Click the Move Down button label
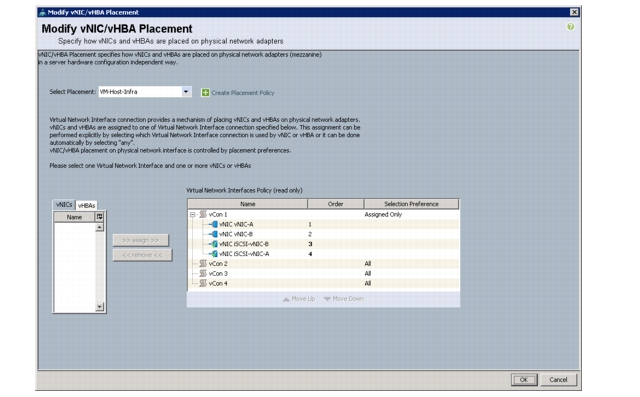Screen dimensions: 640x397 coord(348,299)
